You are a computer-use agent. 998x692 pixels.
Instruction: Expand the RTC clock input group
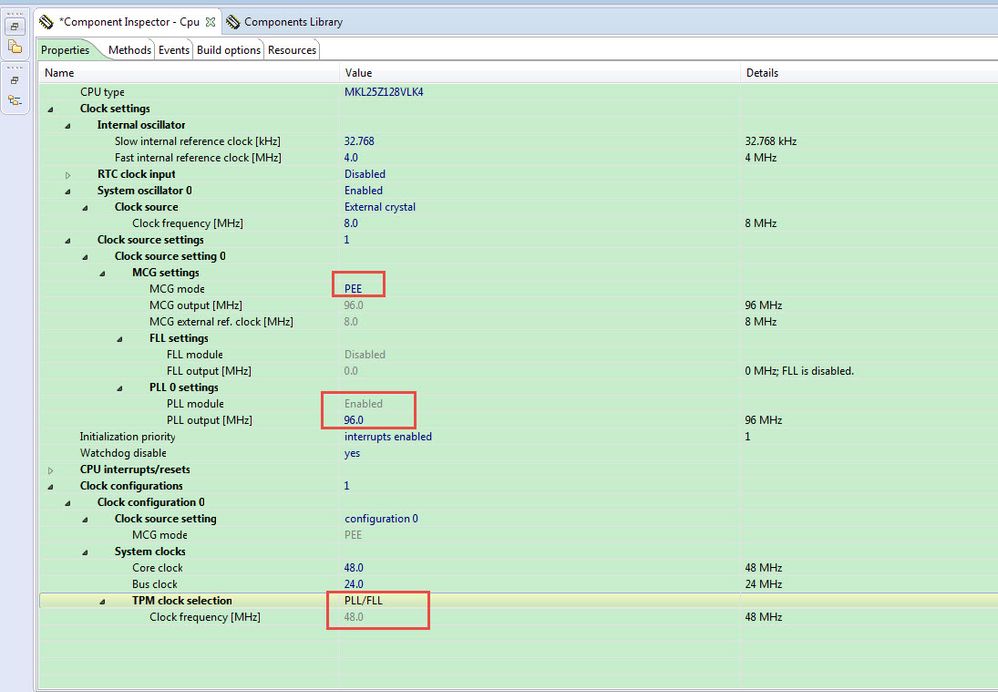point(67,175)
